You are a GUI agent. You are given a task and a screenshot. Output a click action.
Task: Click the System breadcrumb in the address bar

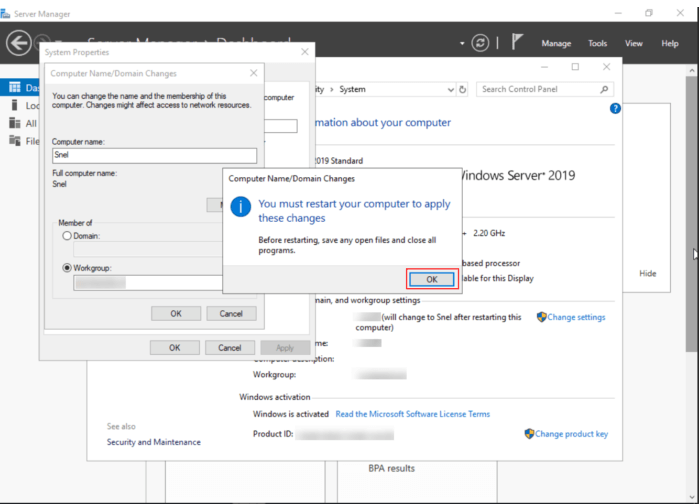[x=352, y=89]
